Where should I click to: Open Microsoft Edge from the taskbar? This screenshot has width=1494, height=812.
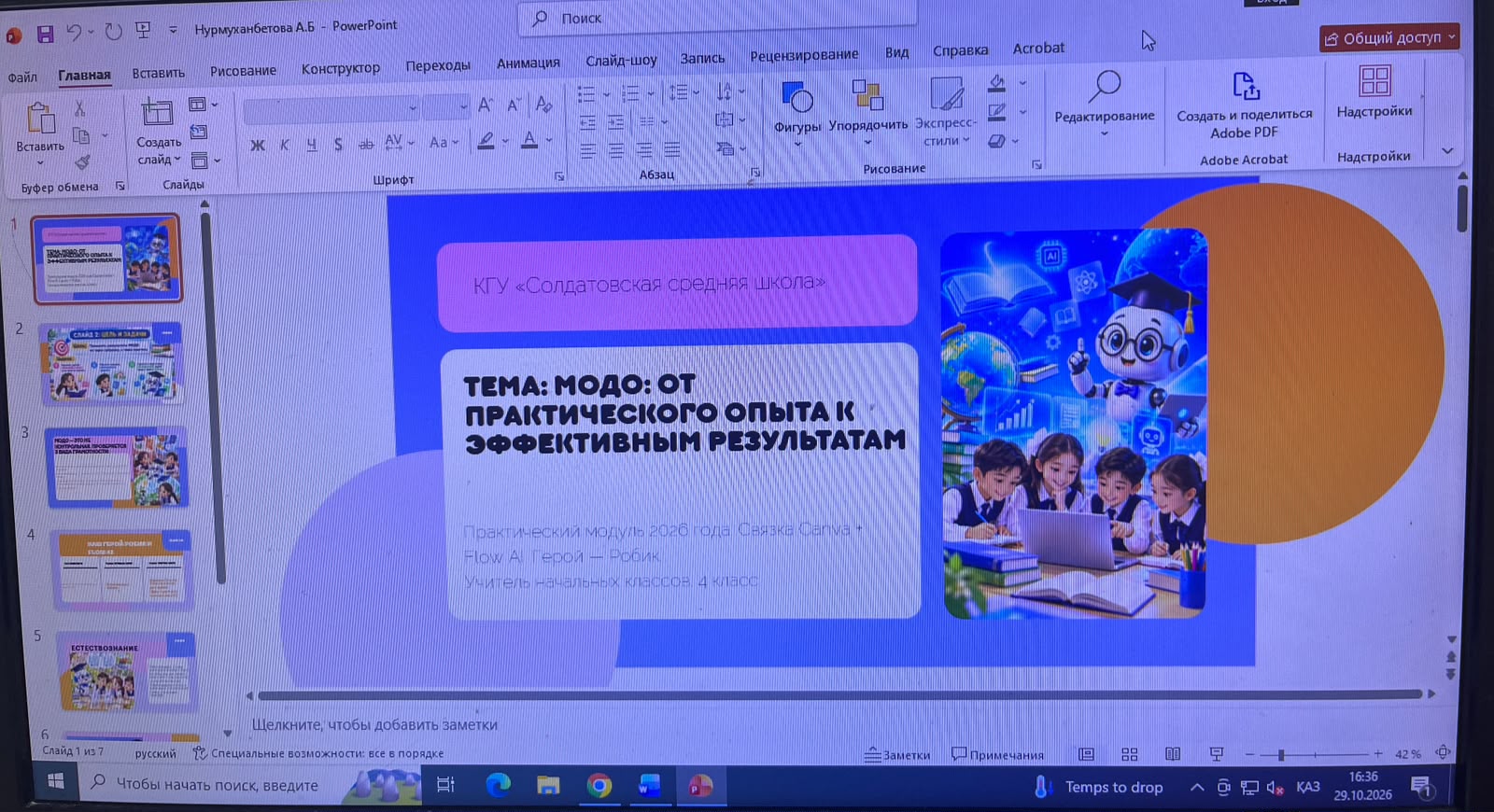[498, 786]
